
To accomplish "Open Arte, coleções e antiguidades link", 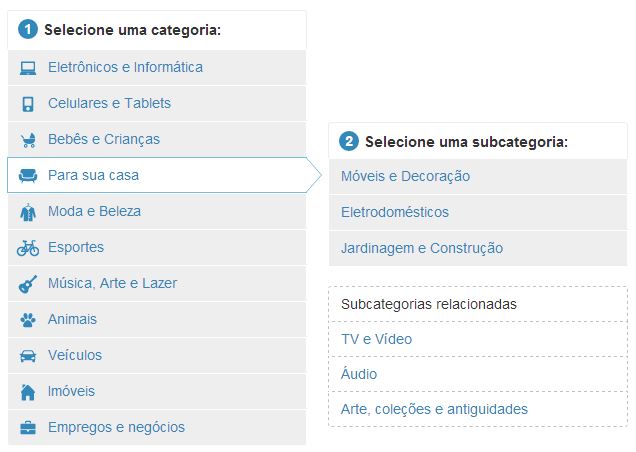I will click(x=434, y=409).
